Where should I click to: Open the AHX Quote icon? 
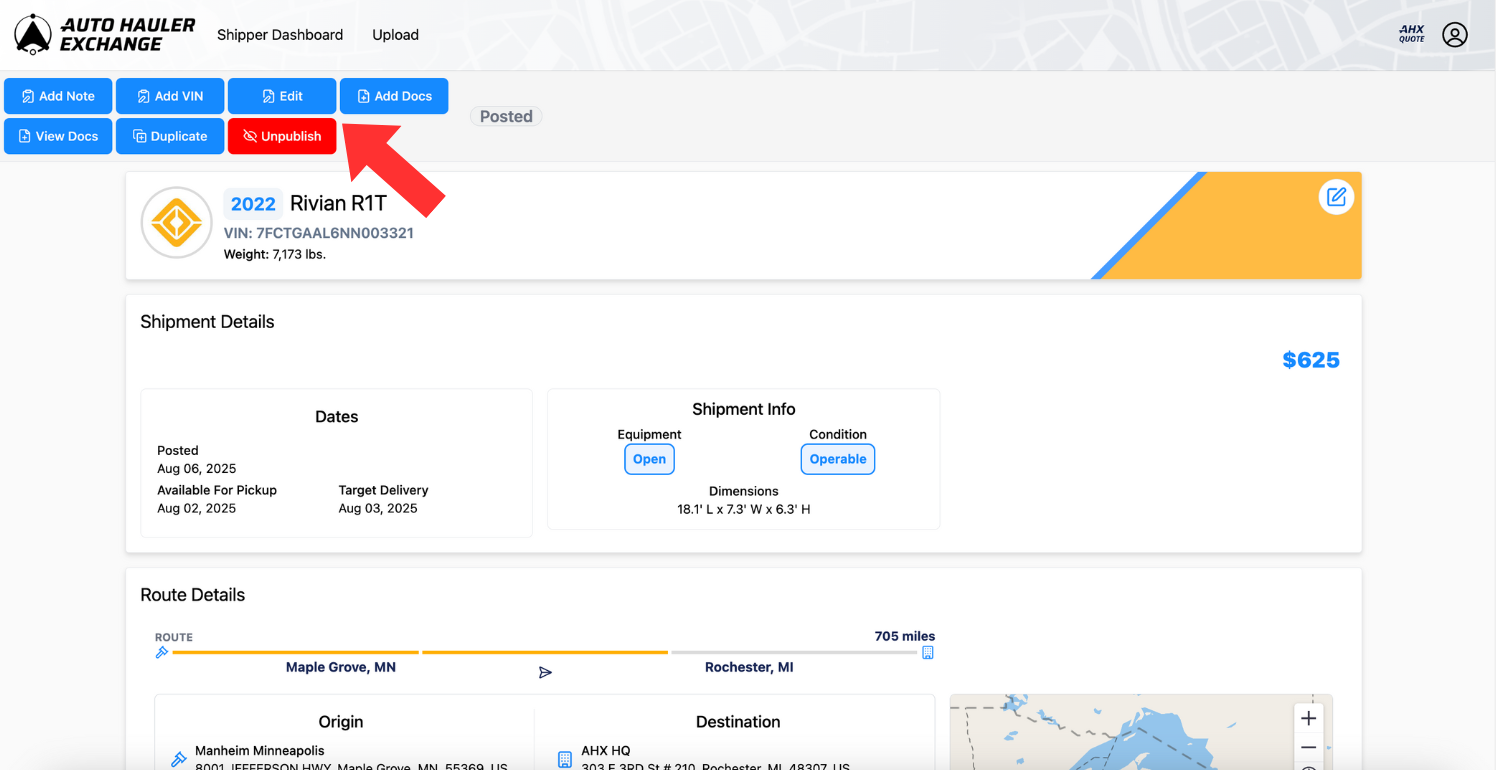(x=1411, y=34)
